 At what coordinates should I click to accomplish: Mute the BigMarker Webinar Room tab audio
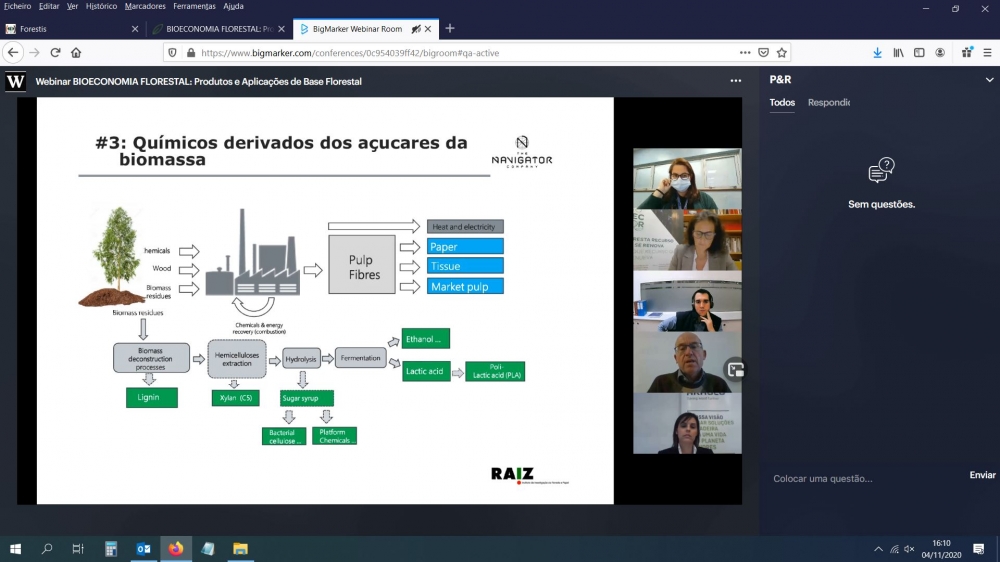pos(416,29)
